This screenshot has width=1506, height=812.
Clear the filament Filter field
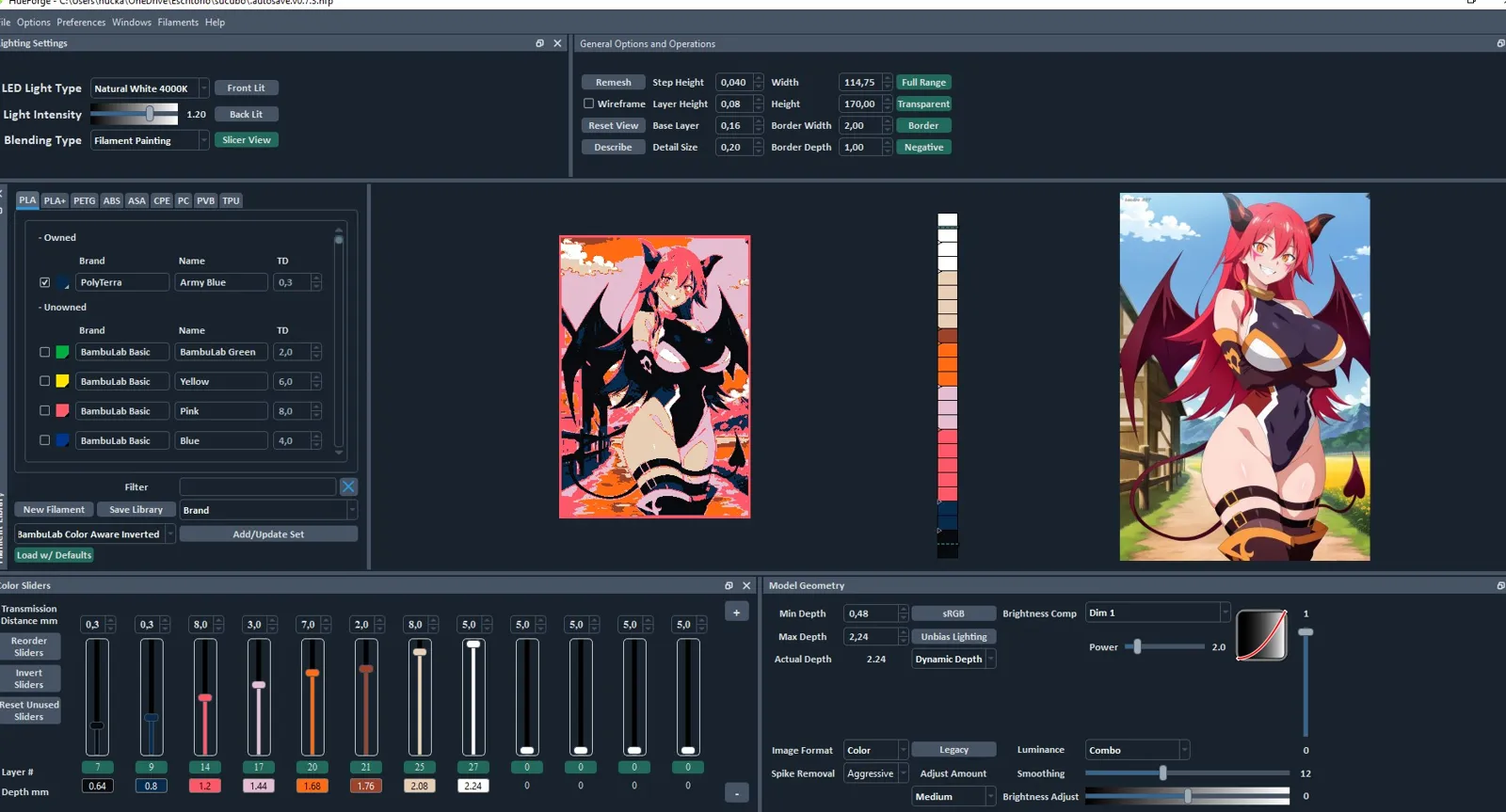(x=348, y=486)
